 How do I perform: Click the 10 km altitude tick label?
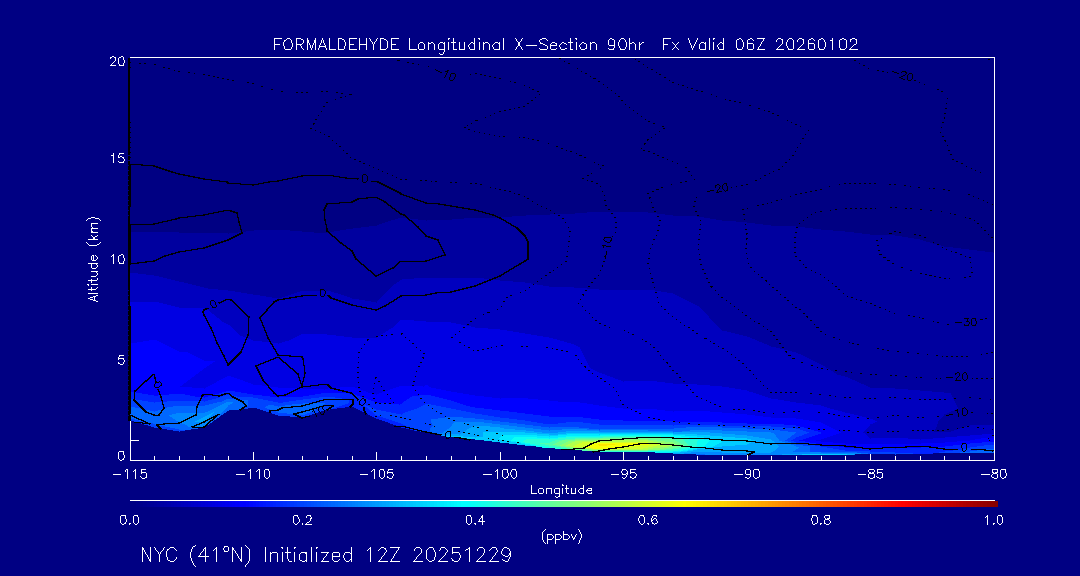116,259
